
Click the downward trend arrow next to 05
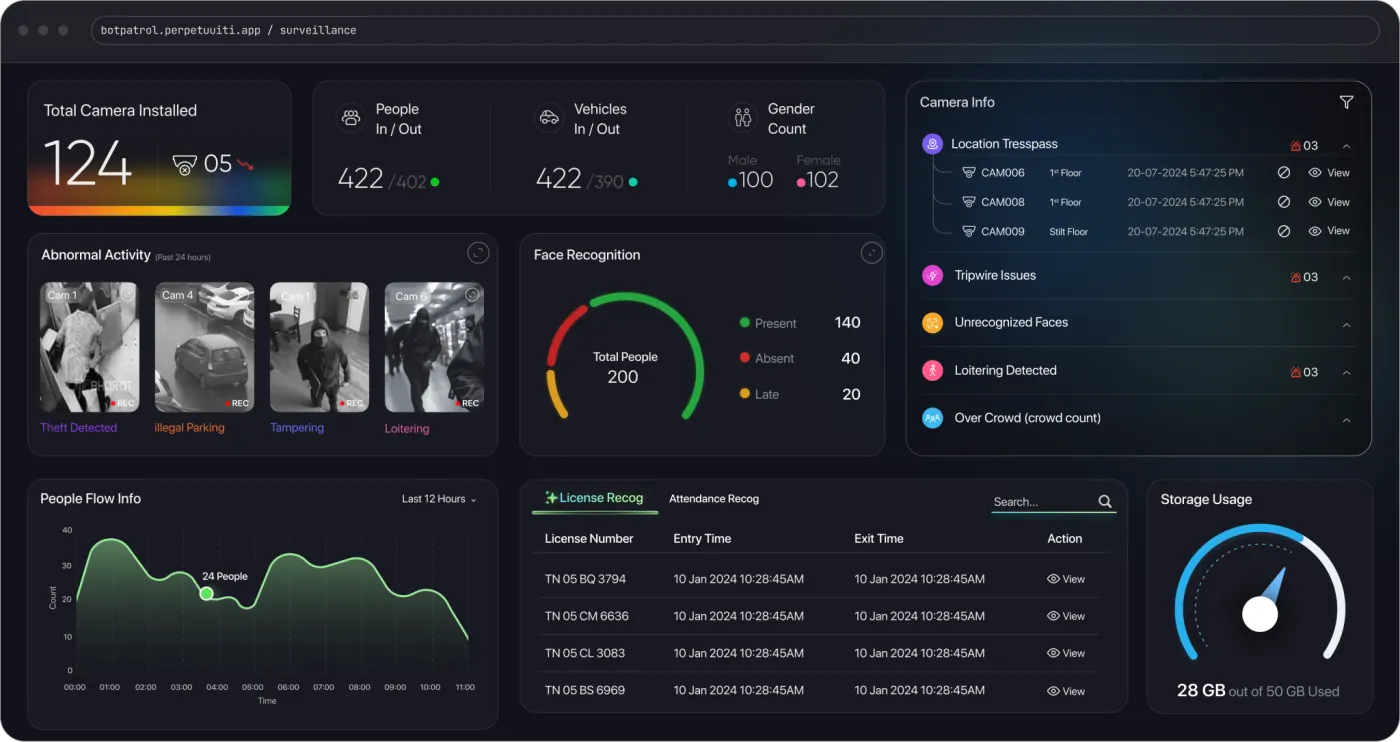(245, 164)
